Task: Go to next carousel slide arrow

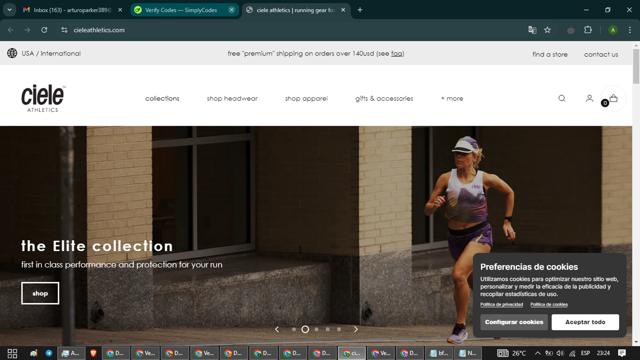Action: tap(356, 329)
